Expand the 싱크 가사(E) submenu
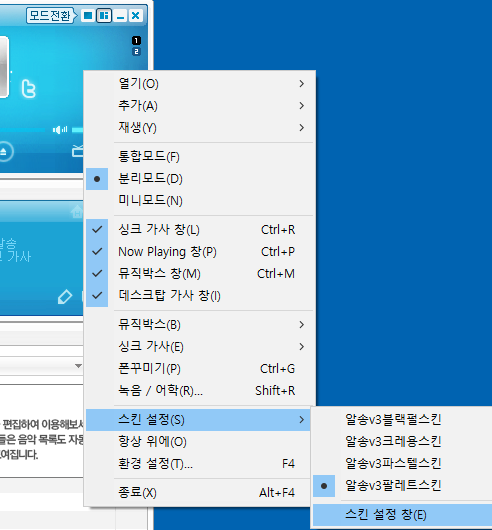 tap(199, 346)
